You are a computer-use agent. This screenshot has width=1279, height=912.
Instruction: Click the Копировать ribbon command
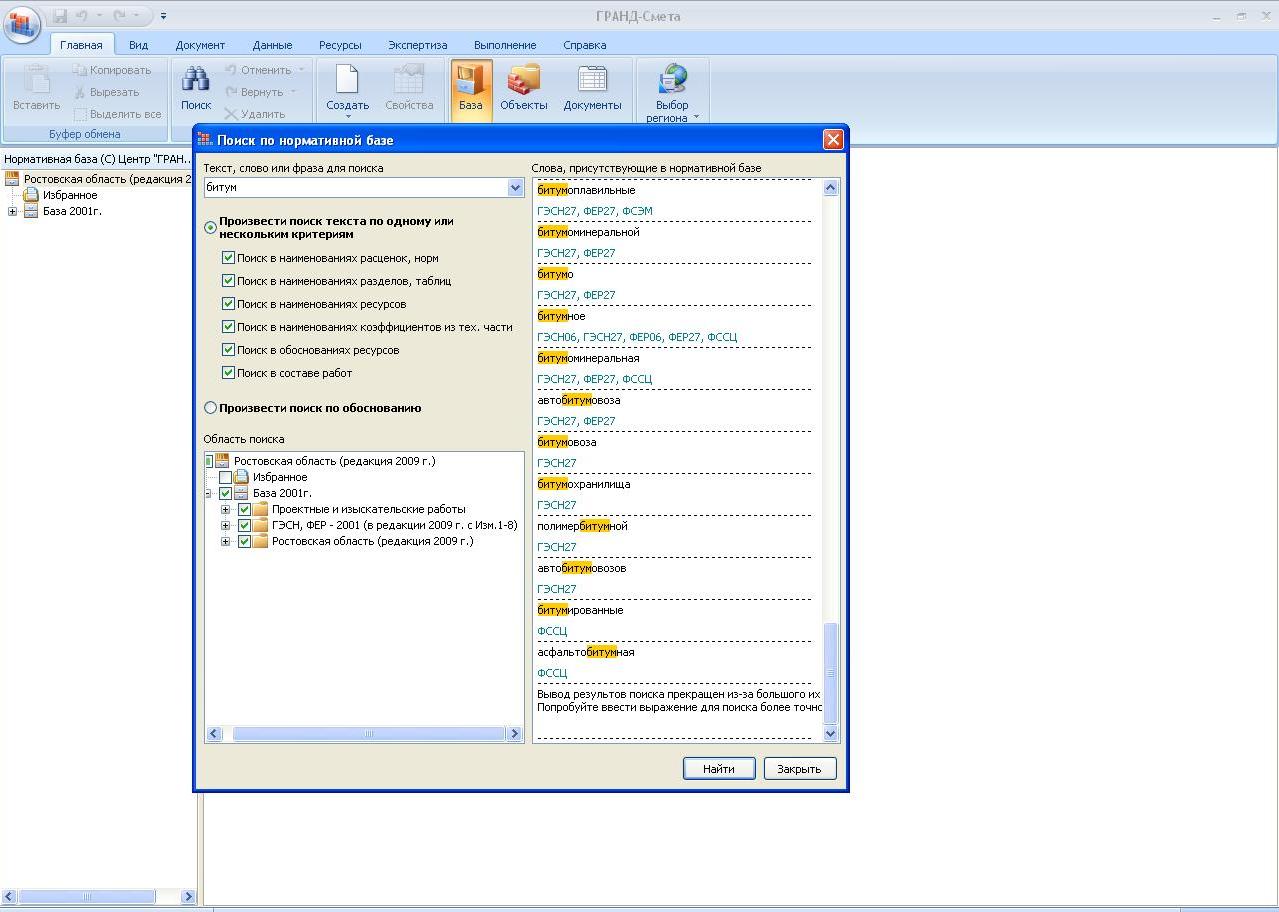[x=112, y=70]
